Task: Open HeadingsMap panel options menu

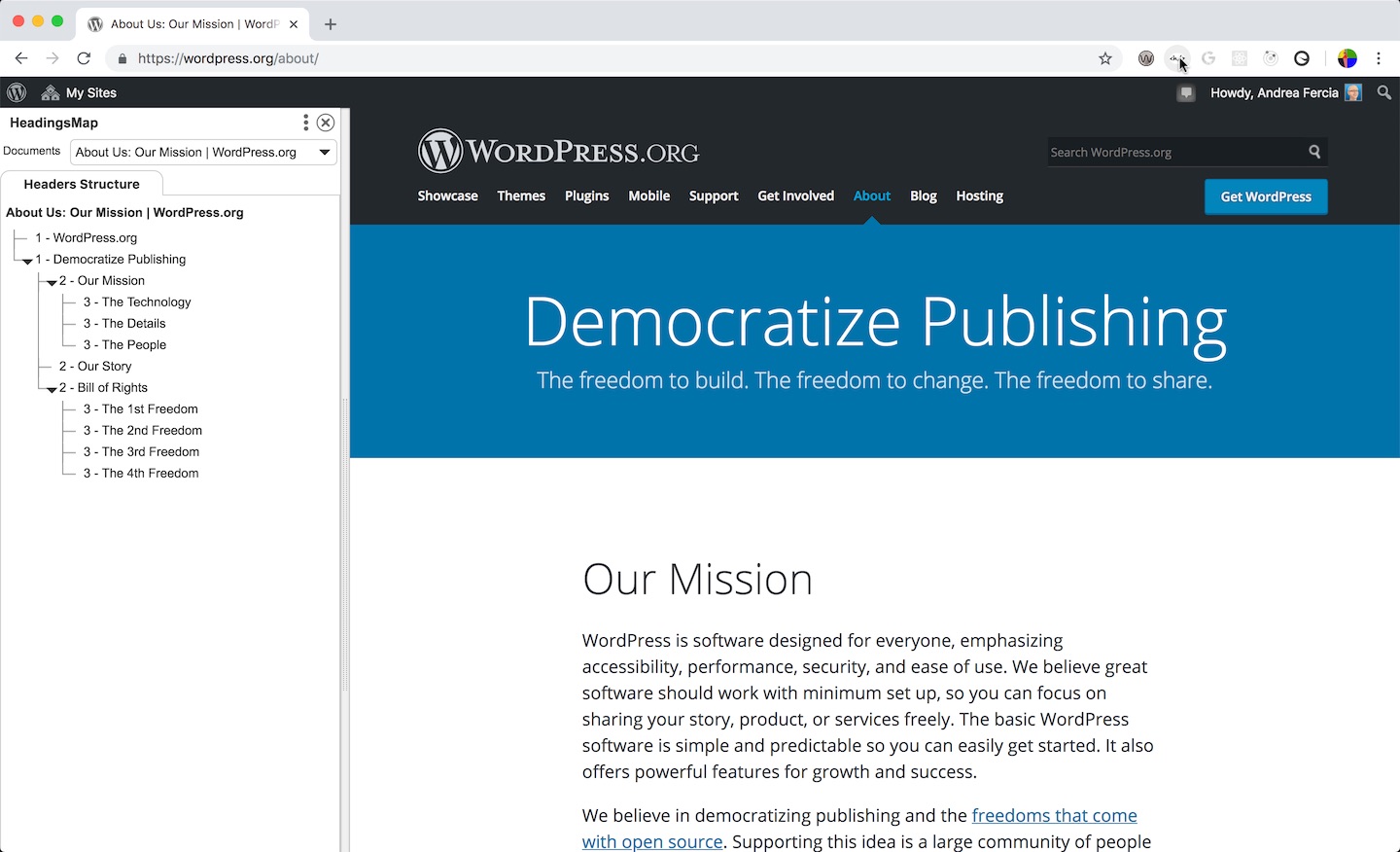Action: (305, 123)
